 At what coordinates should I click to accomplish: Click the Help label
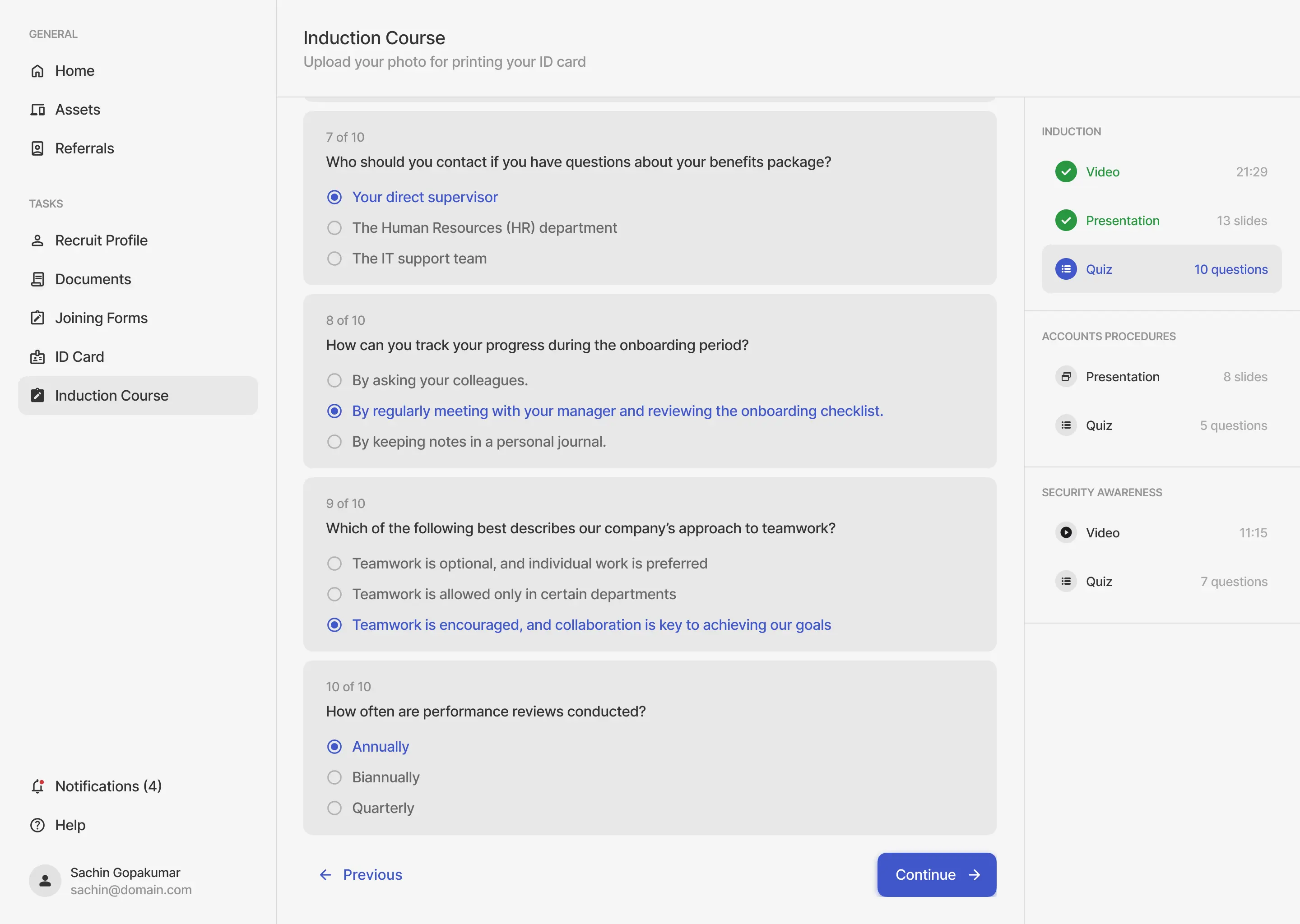70,825
